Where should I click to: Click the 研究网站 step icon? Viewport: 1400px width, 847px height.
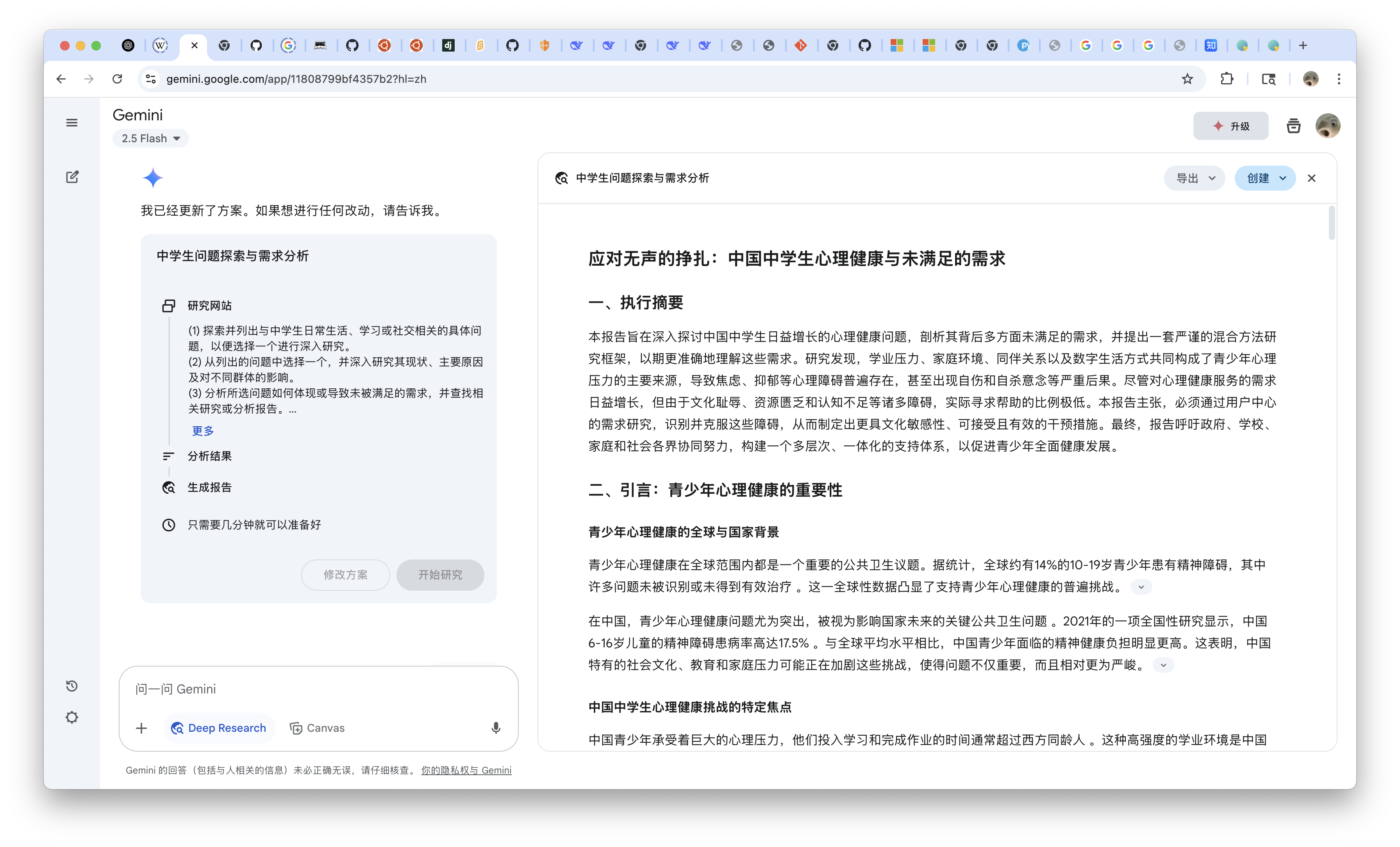click(x=169, y=306)
